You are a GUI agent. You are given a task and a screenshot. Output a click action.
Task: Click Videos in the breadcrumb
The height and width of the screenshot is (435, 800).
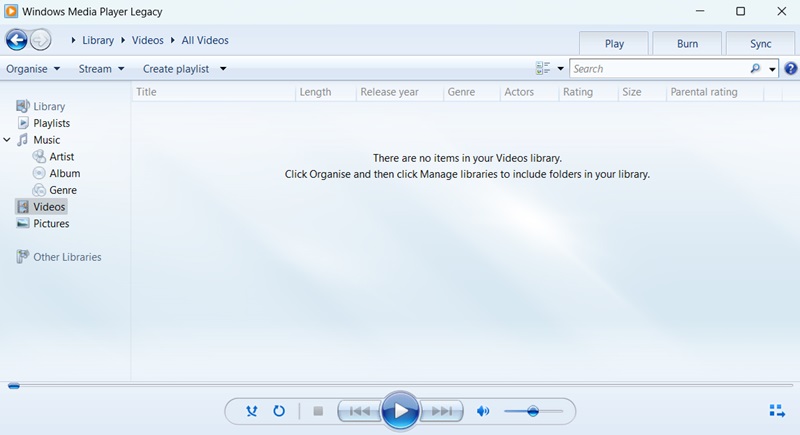click(x=148, y=40)
